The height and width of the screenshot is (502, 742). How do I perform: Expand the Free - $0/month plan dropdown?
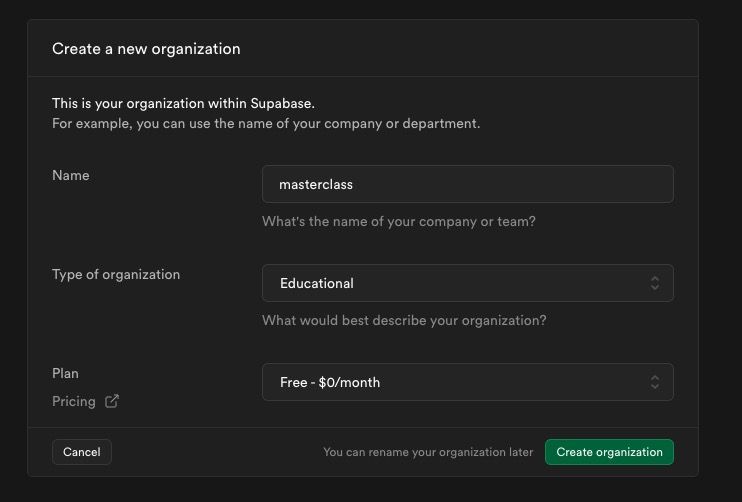[468, 382]
